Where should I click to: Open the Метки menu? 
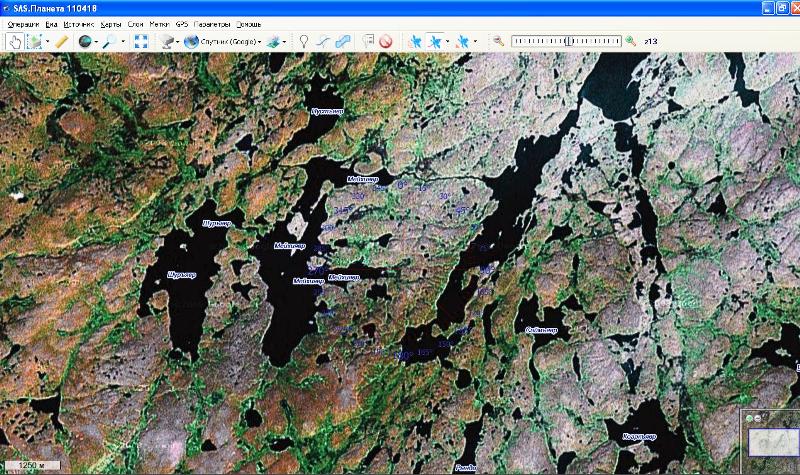point(159,22)
